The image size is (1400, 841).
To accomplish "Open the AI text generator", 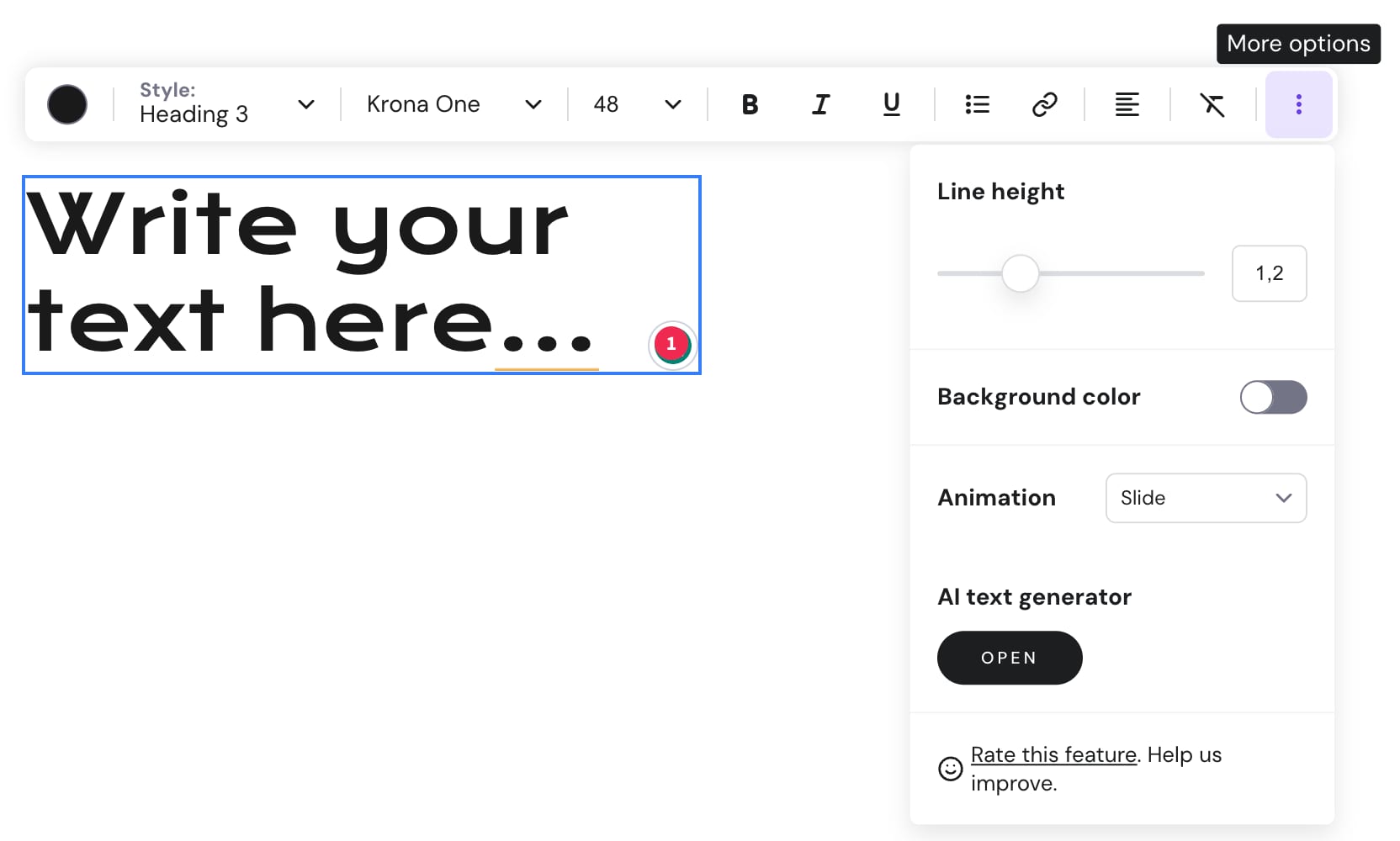I will click(x=1010, y=658).
